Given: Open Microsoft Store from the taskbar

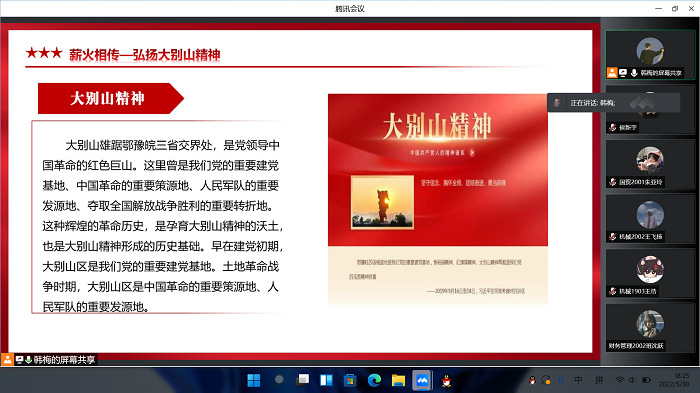Looking at the screenshot, I should tap(350, 380).
